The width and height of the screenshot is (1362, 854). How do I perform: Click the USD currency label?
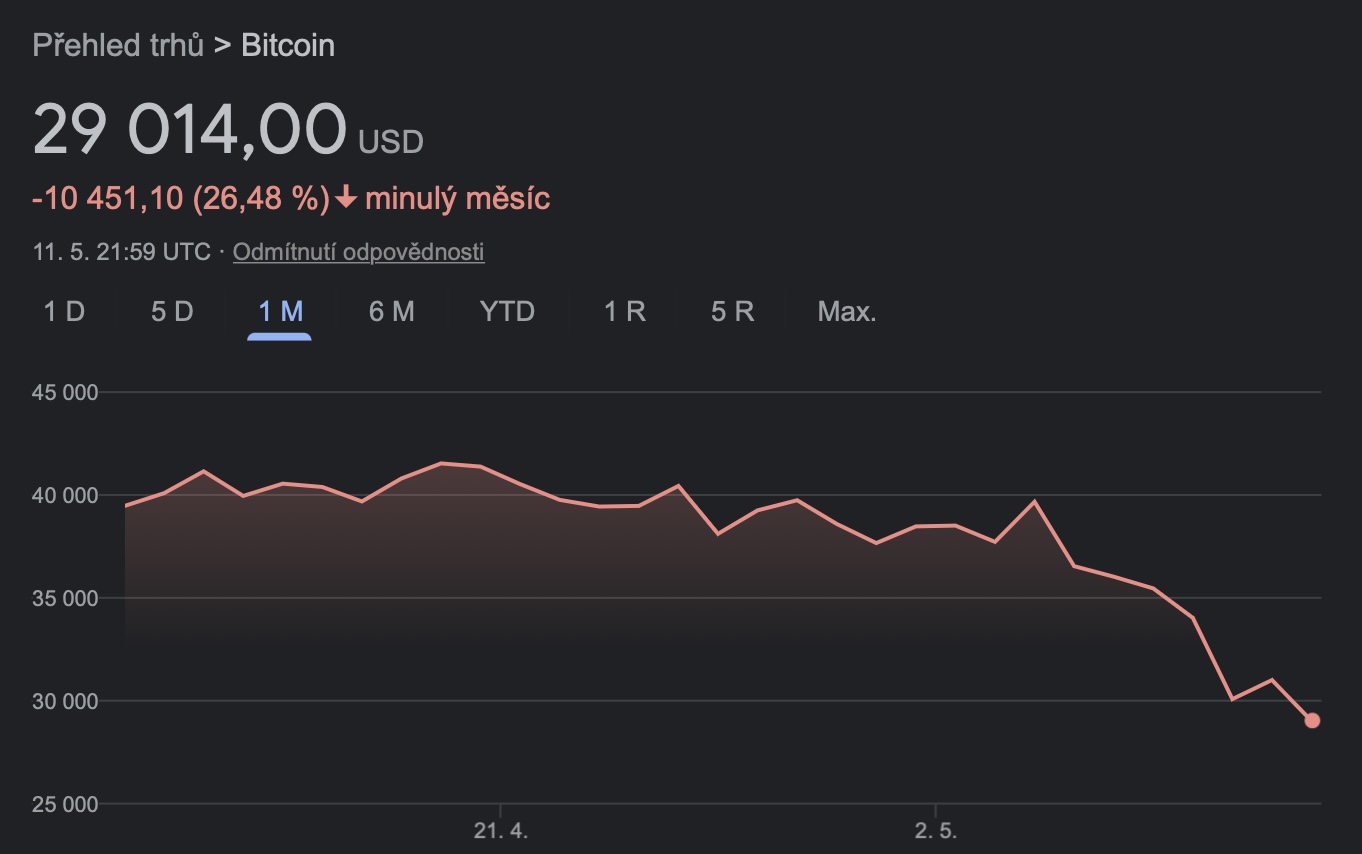point(391,143)
